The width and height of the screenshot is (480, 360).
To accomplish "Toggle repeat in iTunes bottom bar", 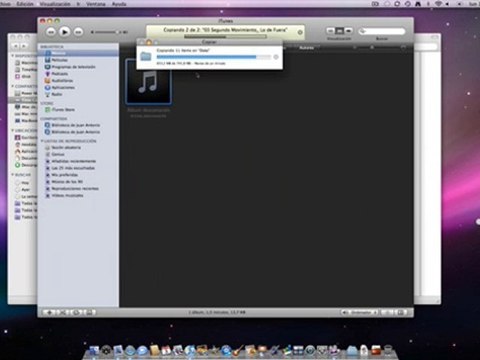I will [76, 312].
